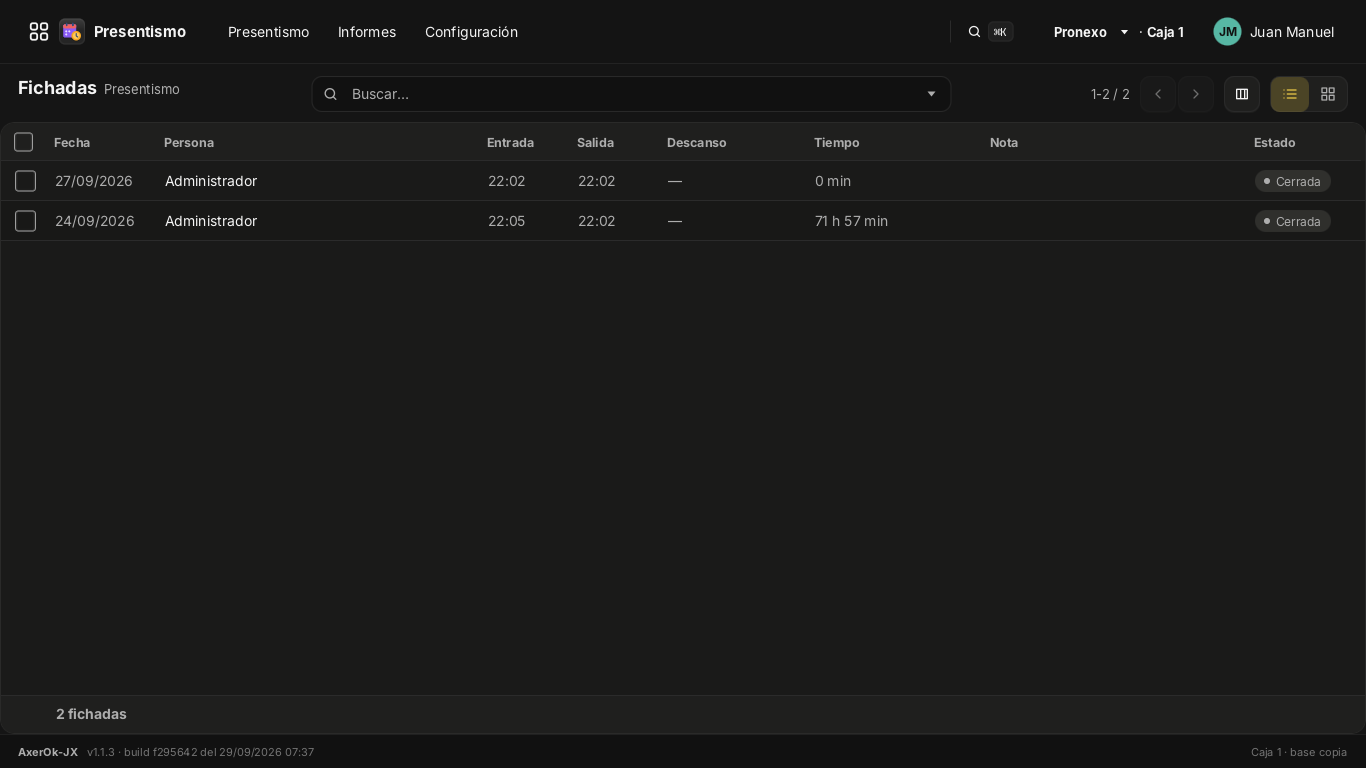Screen dimensions: 1366x768
Task: Open the Informes menu
Action: [x=367, y=32]
